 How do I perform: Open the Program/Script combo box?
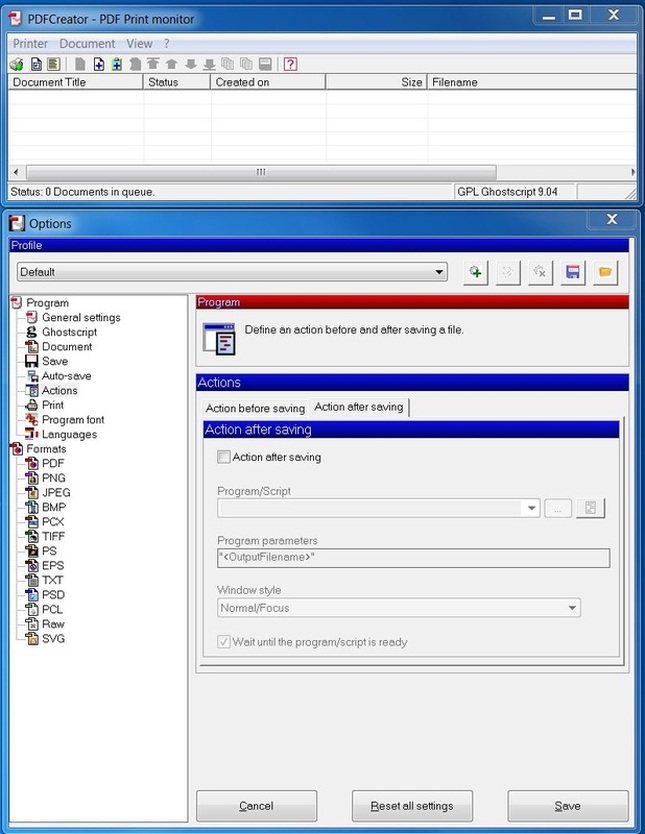click(379, 508)
